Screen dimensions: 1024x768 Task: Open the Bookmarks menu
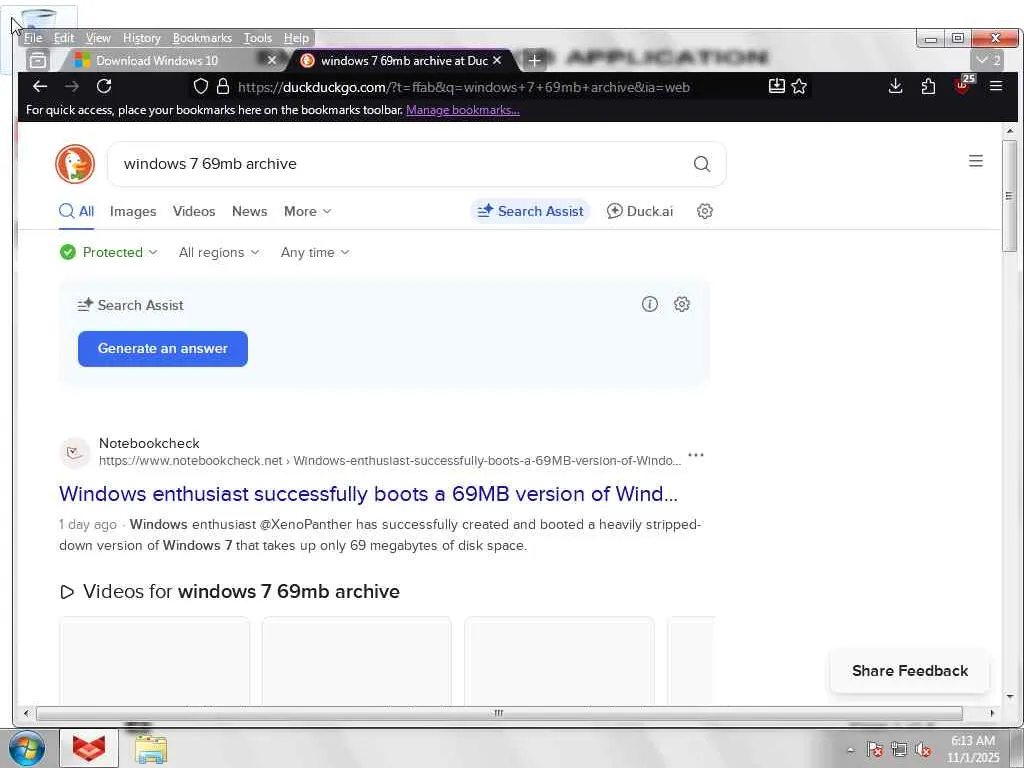(202, 38)
